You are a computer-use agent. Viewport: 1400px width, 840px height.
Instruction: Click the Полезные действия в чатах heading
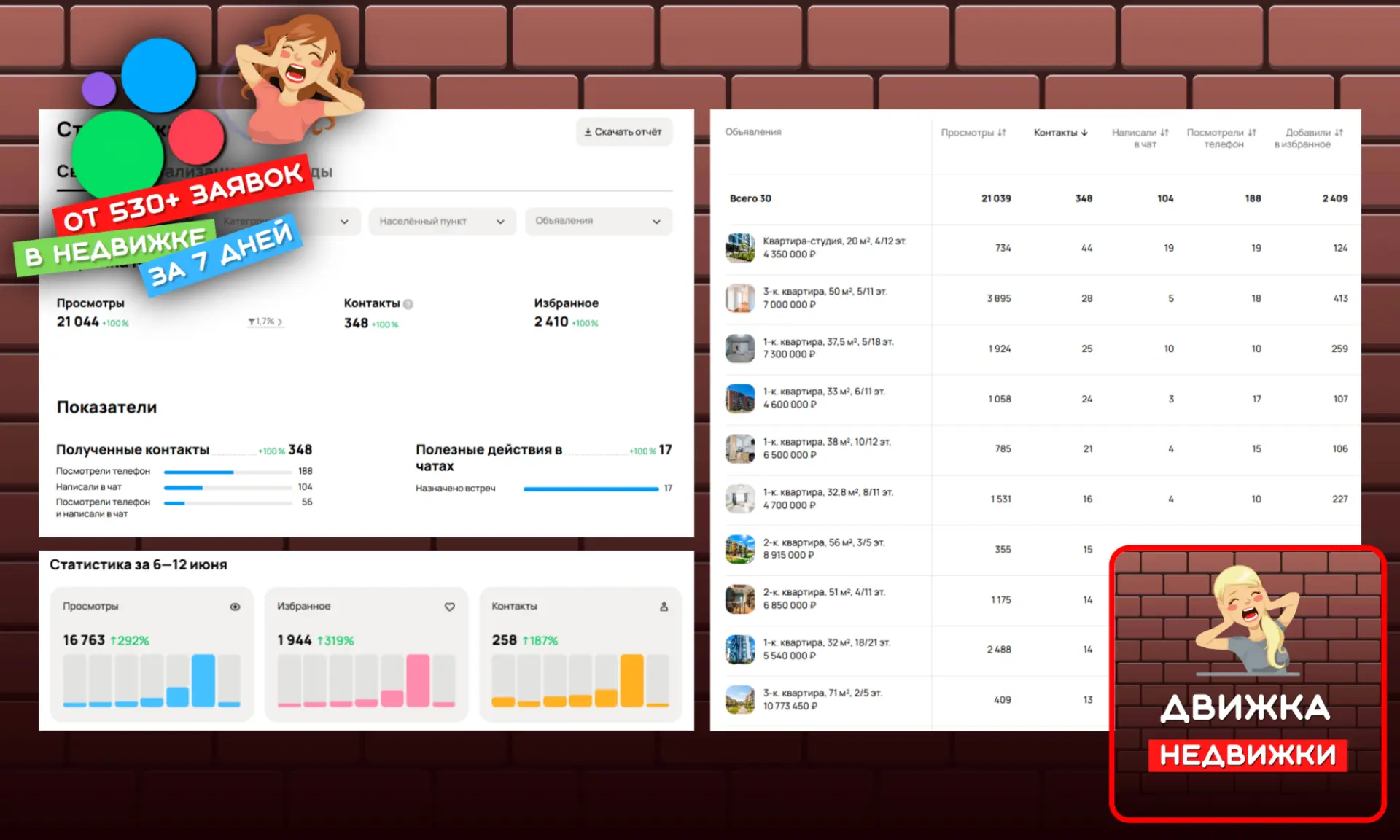(489, 458)
